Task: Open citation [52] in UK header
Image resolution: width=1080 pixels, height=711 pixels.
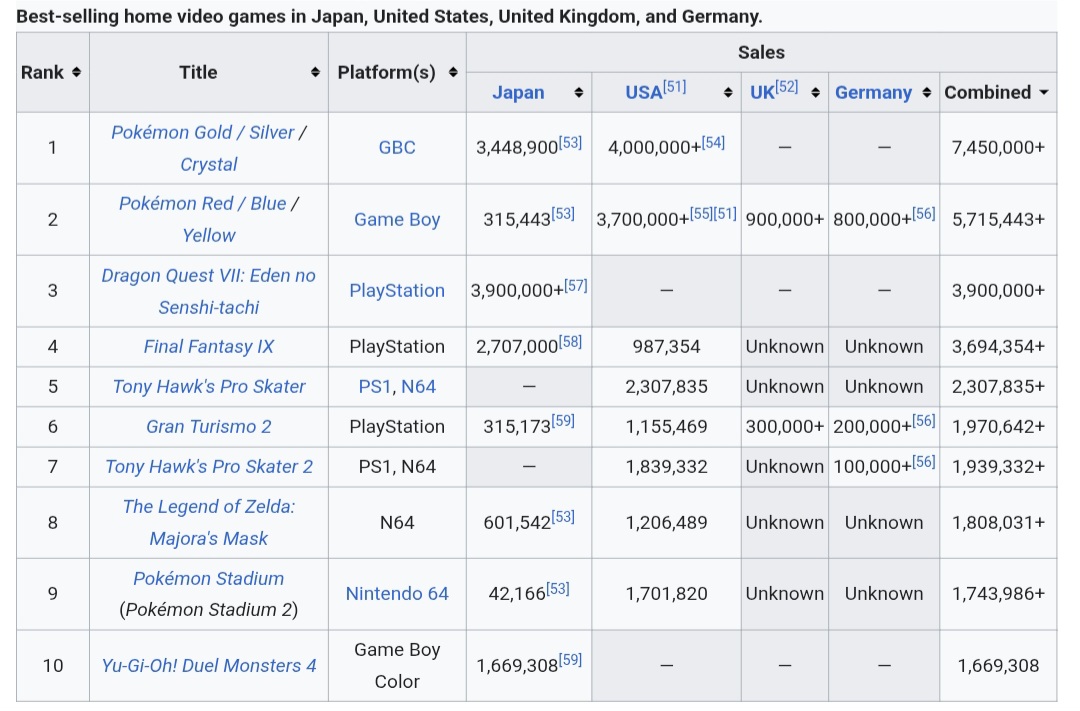Action: point(787,87)
